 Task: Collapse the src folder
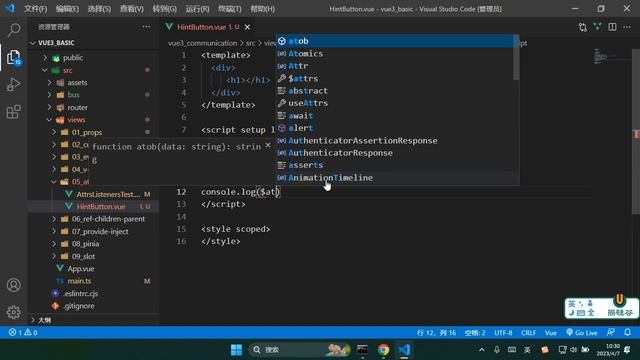coord(93,70)
